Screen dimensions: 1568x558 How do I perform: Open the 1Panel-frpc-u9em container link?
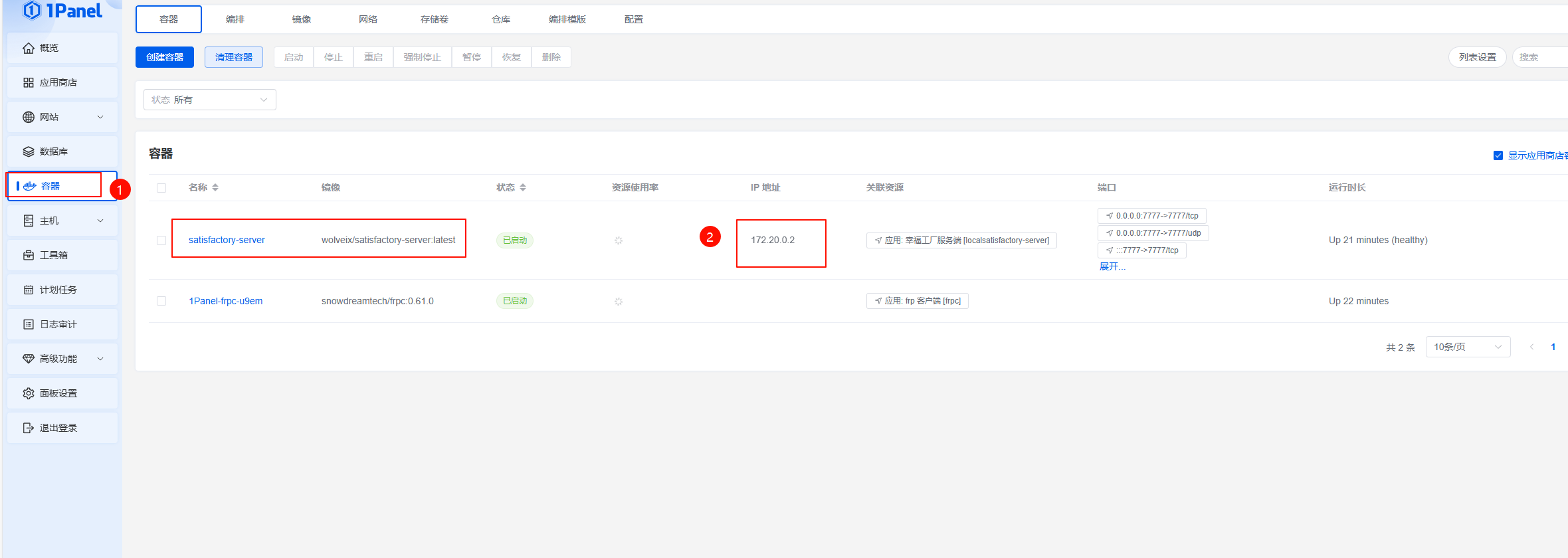[226, 301]
